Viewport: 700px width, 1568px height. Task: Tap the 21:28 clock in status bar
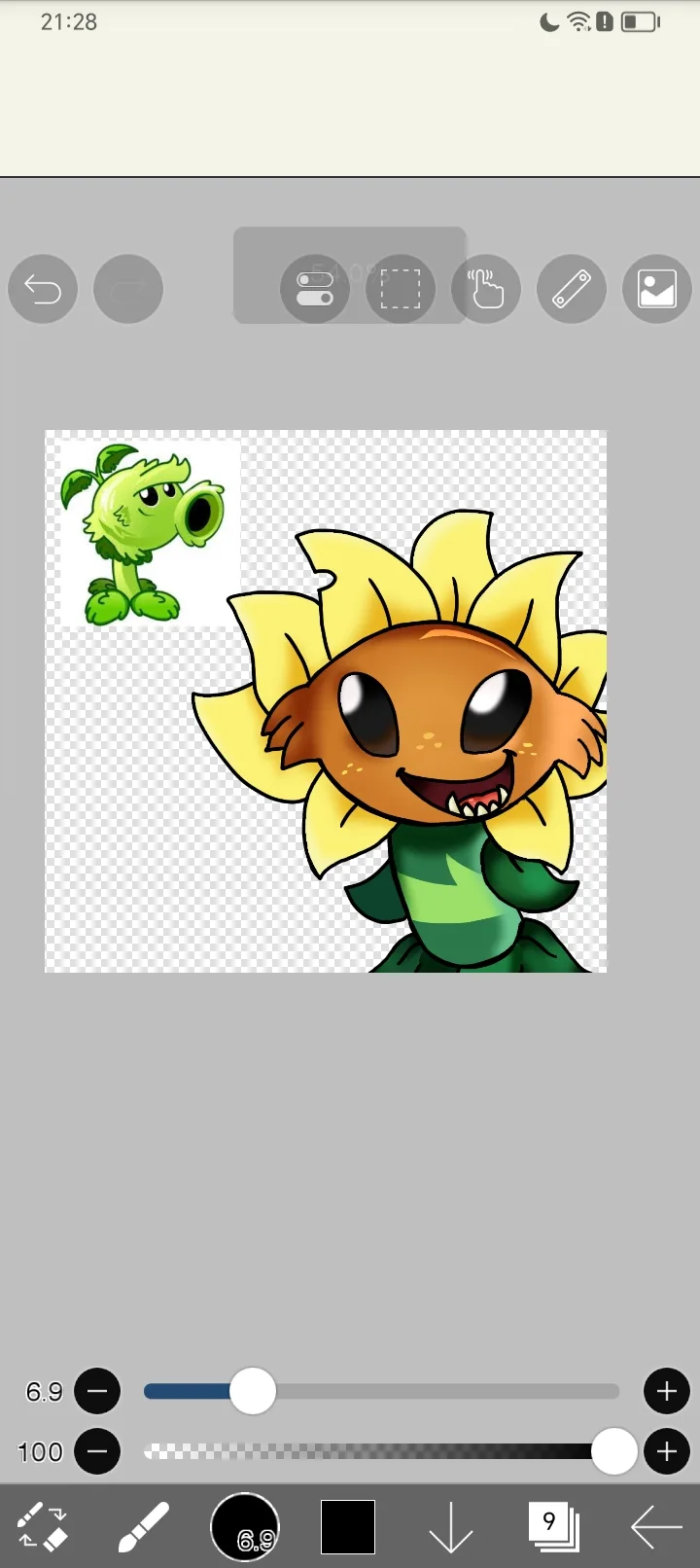69,21
